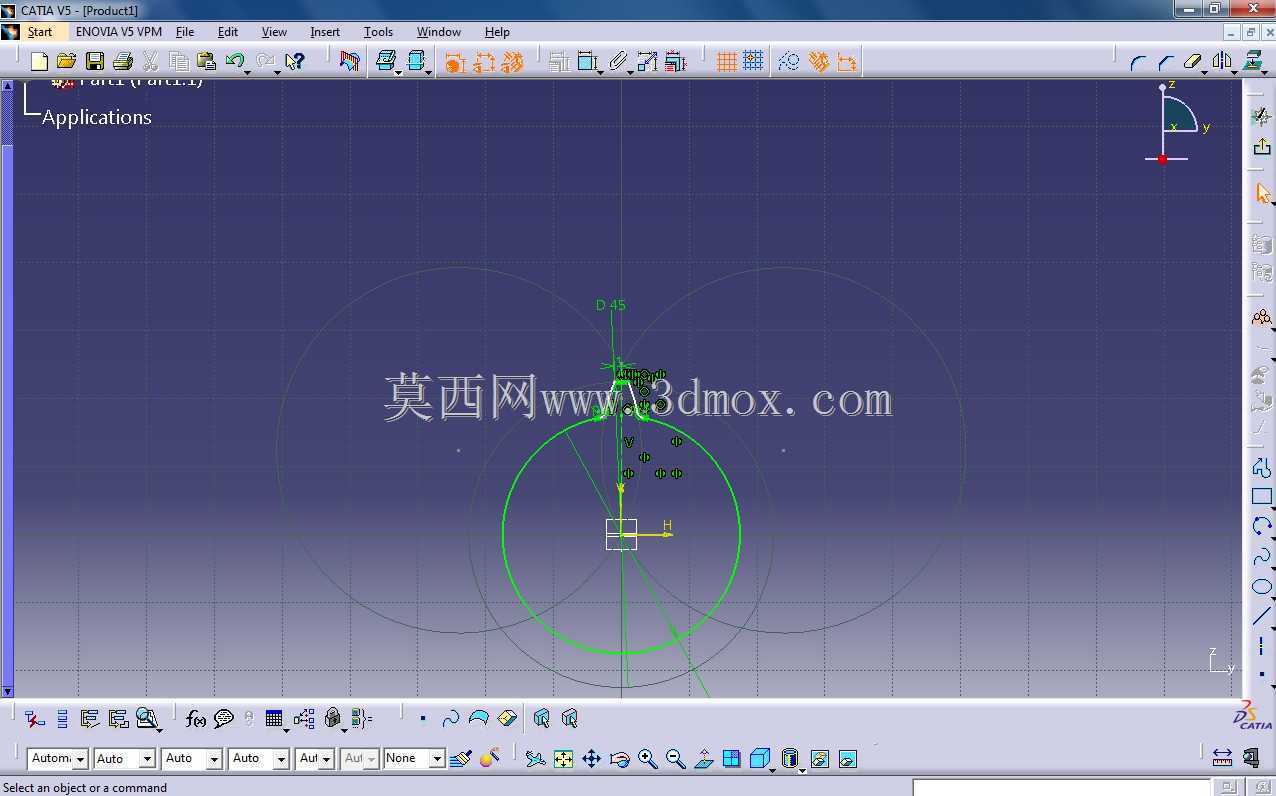Click the Applications tree node
Viewport: 1276px width, 796px height.
[x=97, y=117]
